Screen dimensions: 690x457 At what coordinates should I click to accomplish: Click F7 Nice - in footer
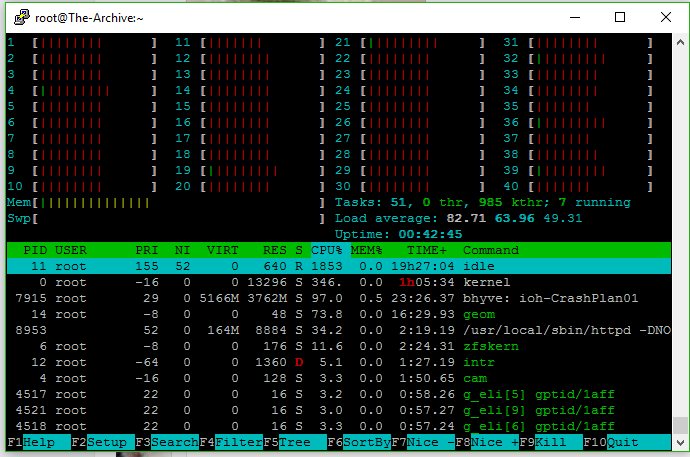(x=423, y=442)
